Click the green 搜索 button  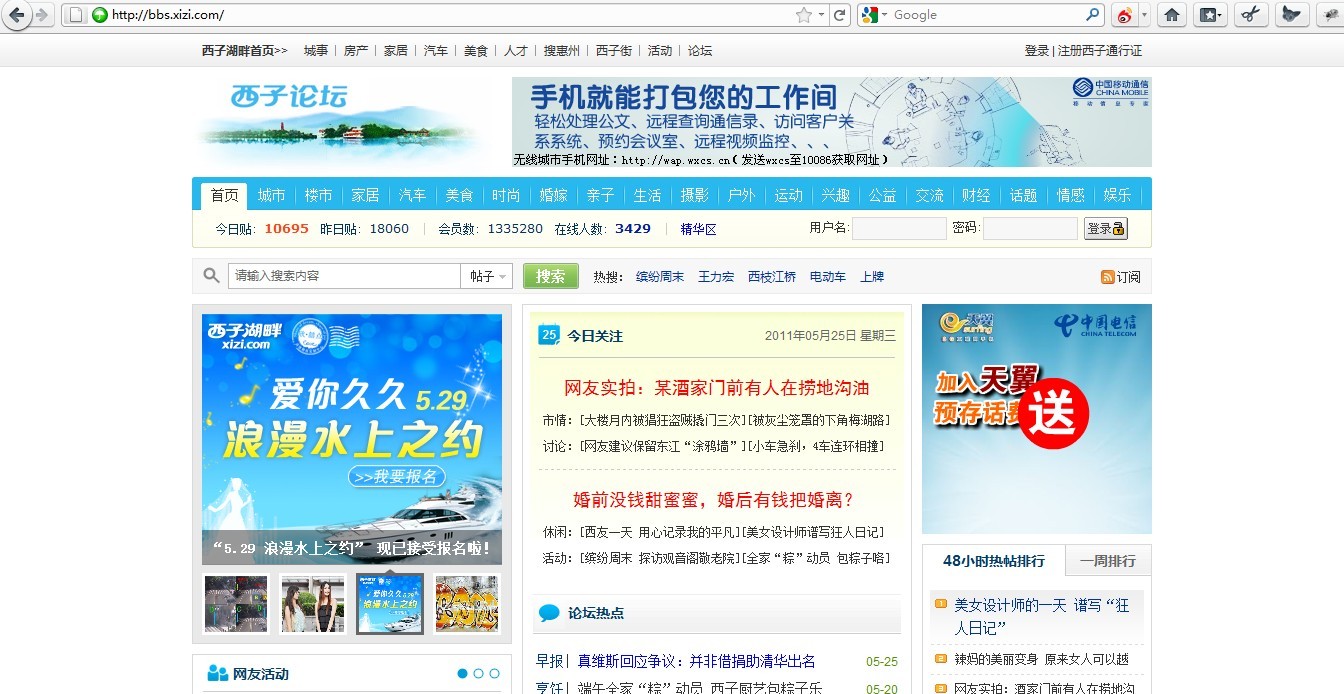(551, 276)
